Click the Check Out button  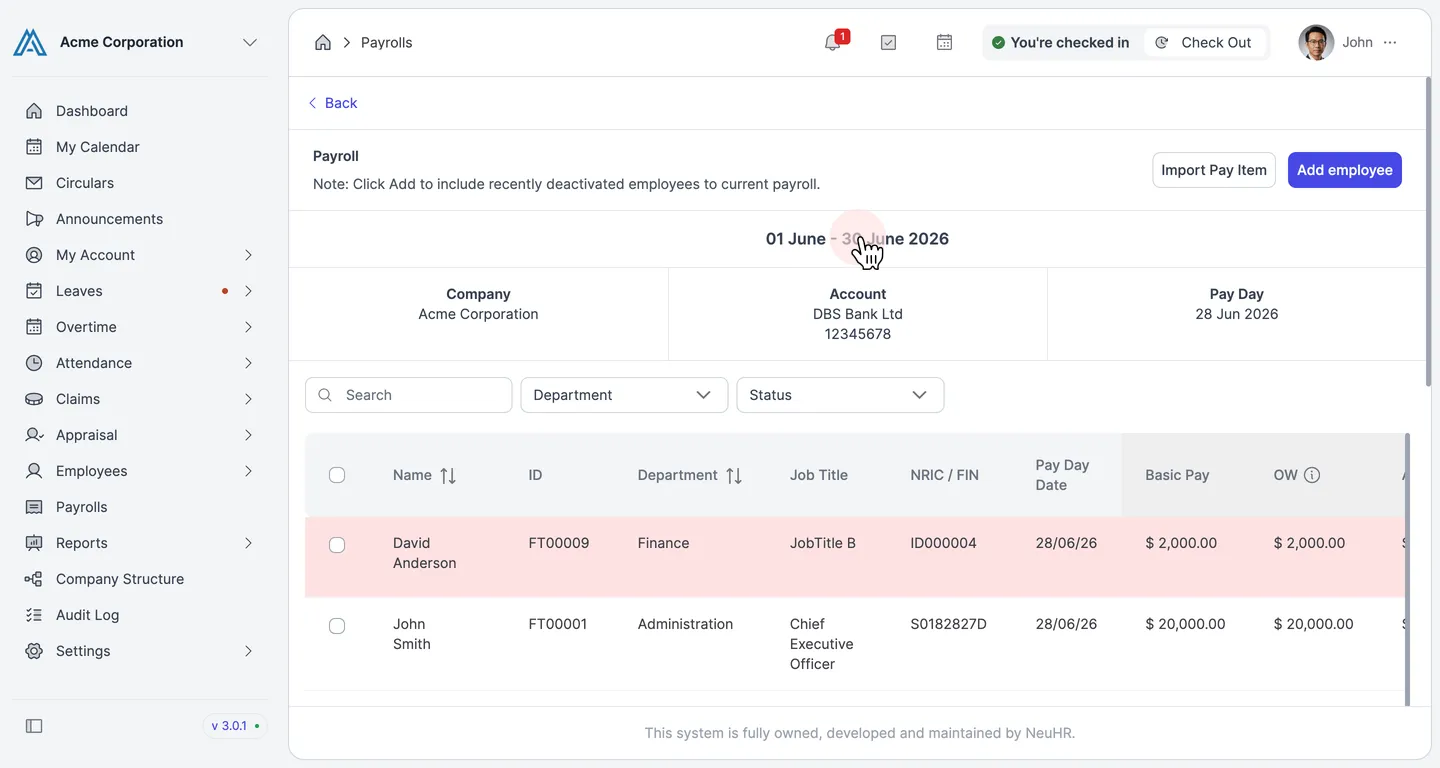(1204, 42)
